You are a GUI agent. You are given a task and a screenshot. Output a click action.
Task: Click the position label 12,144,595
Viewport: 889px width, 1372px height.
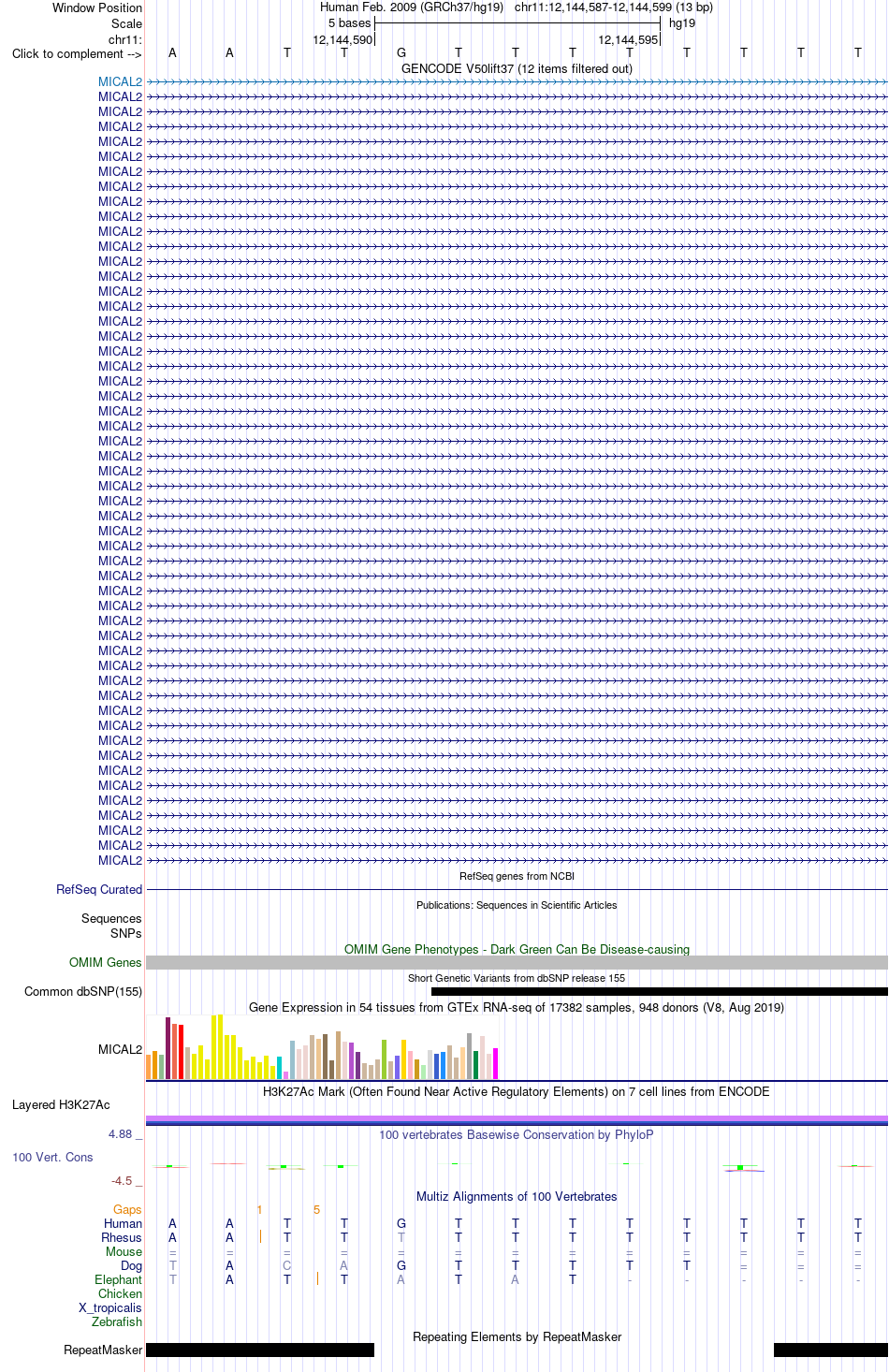point(628,39)
